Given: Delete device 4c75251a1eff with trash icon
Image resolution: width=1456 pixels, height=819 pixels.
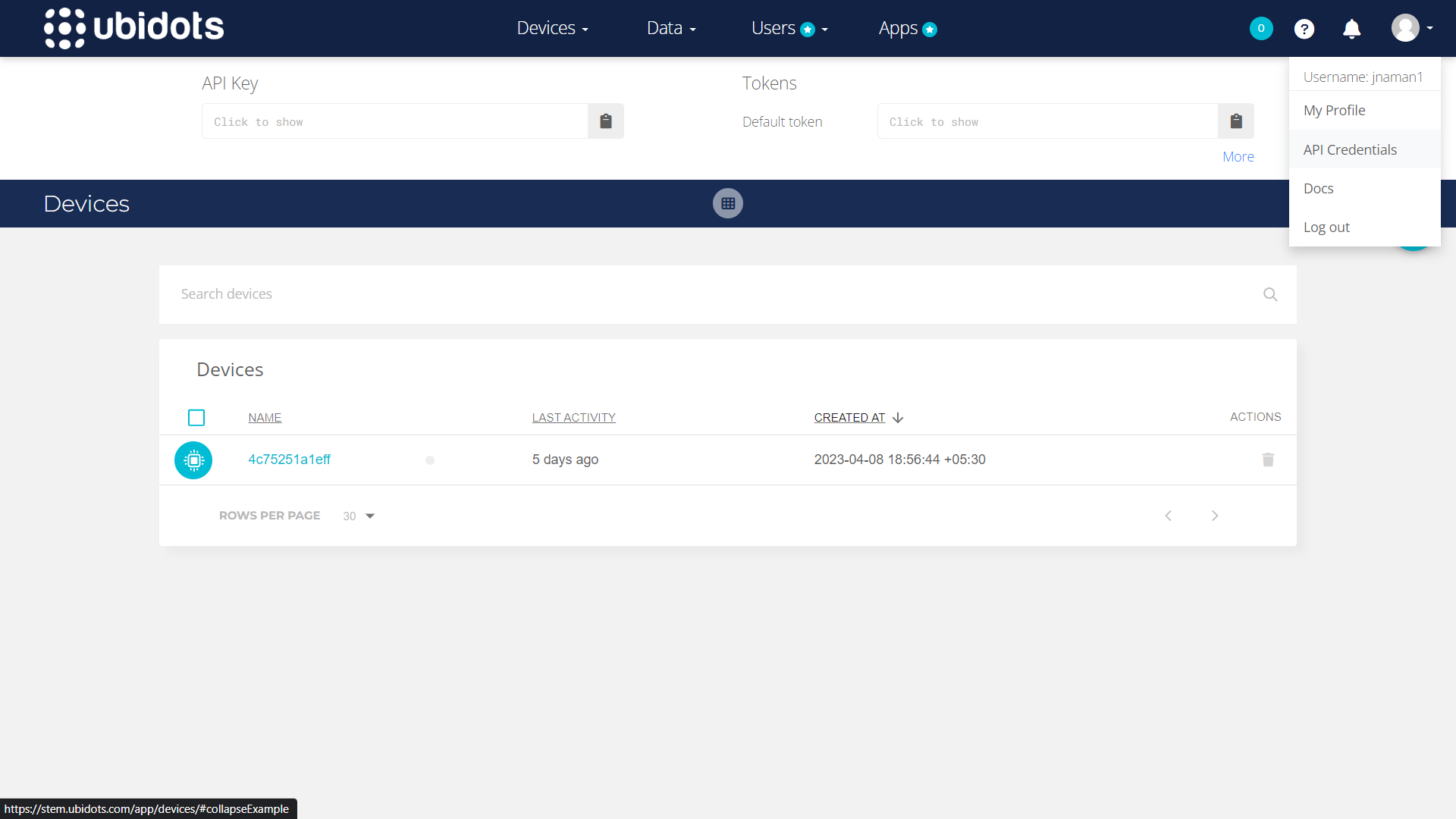Looking at the screenshot, I should 1268,460.
